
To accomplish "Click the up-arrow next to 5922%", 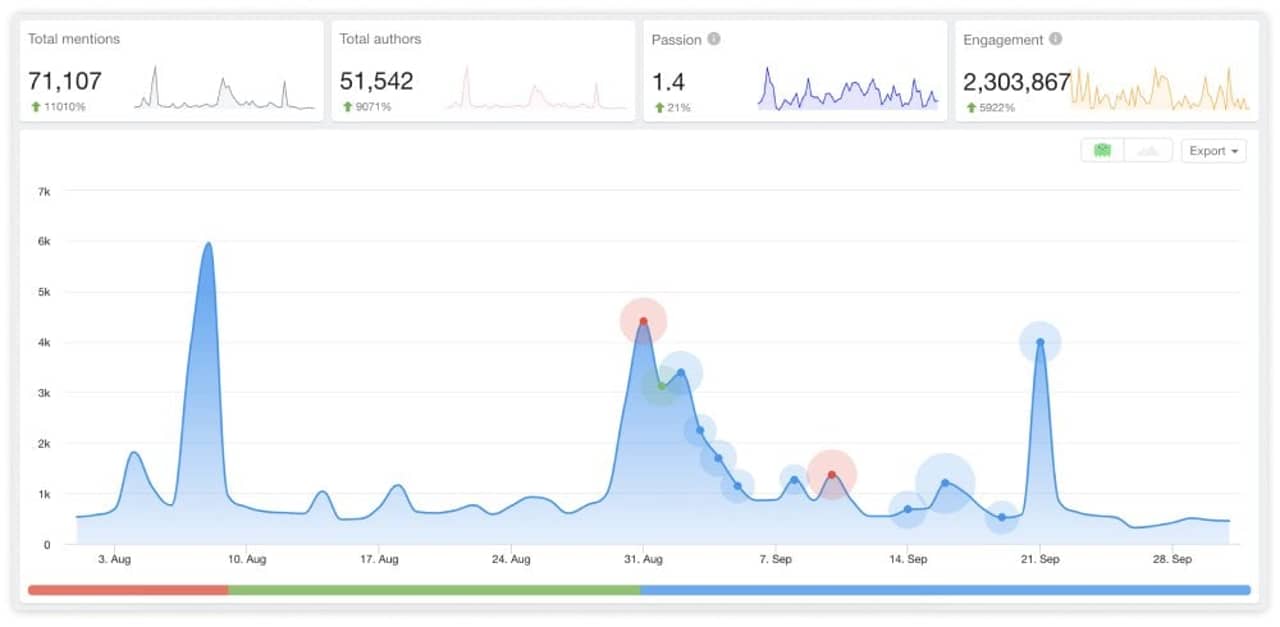I will click(969, 105).
